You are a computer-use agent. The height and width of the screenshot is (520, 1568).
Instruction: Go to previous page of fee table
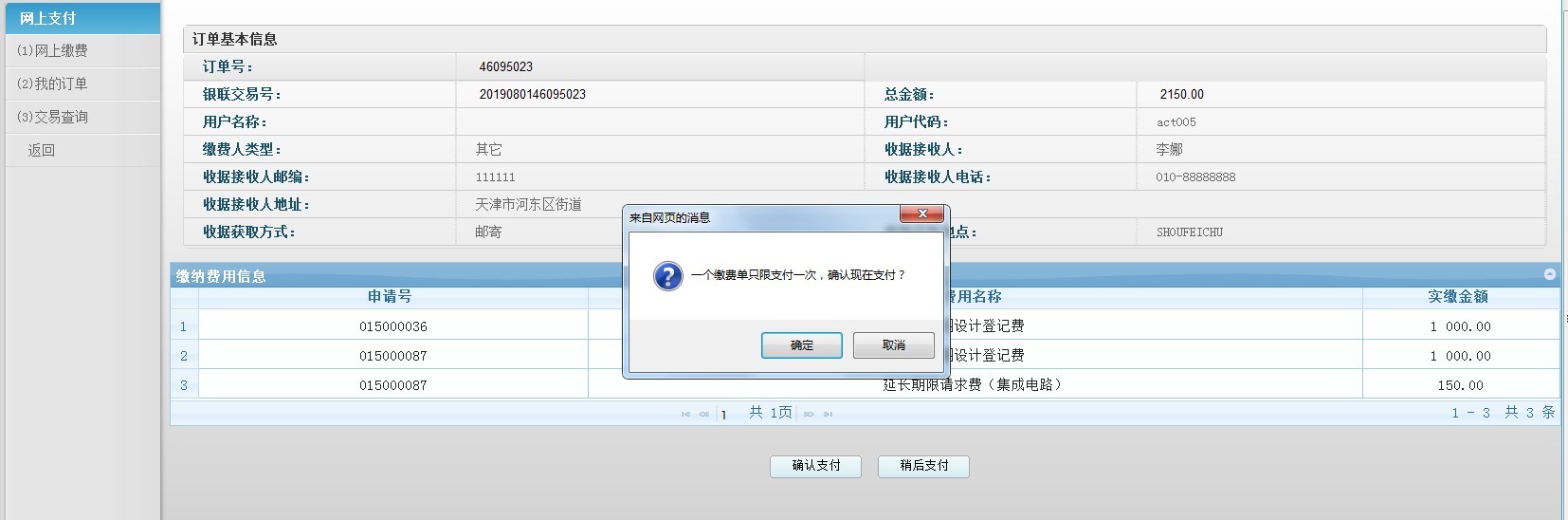click(704, 414)
